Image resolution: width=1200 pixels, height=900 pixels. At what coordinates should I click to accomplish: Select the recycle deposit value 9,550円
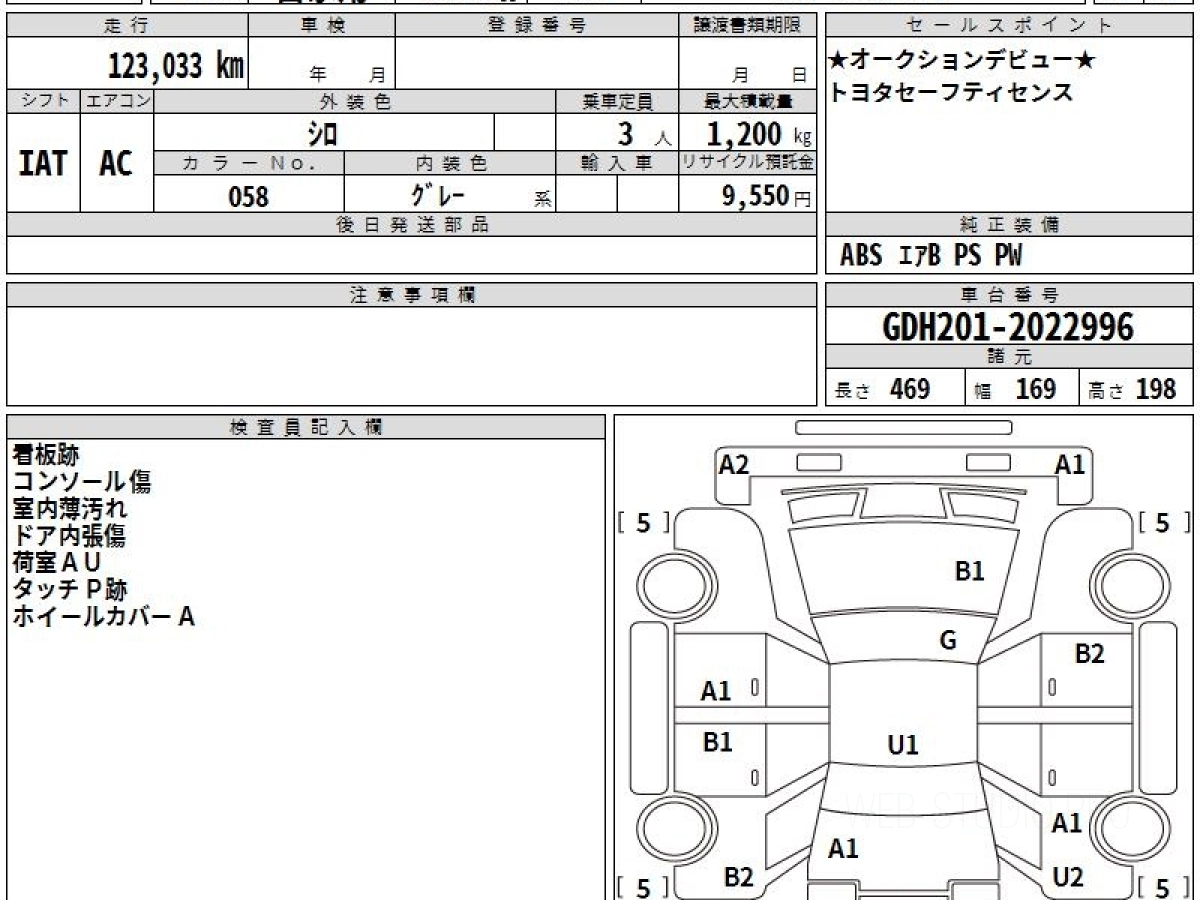click(767, 196)
